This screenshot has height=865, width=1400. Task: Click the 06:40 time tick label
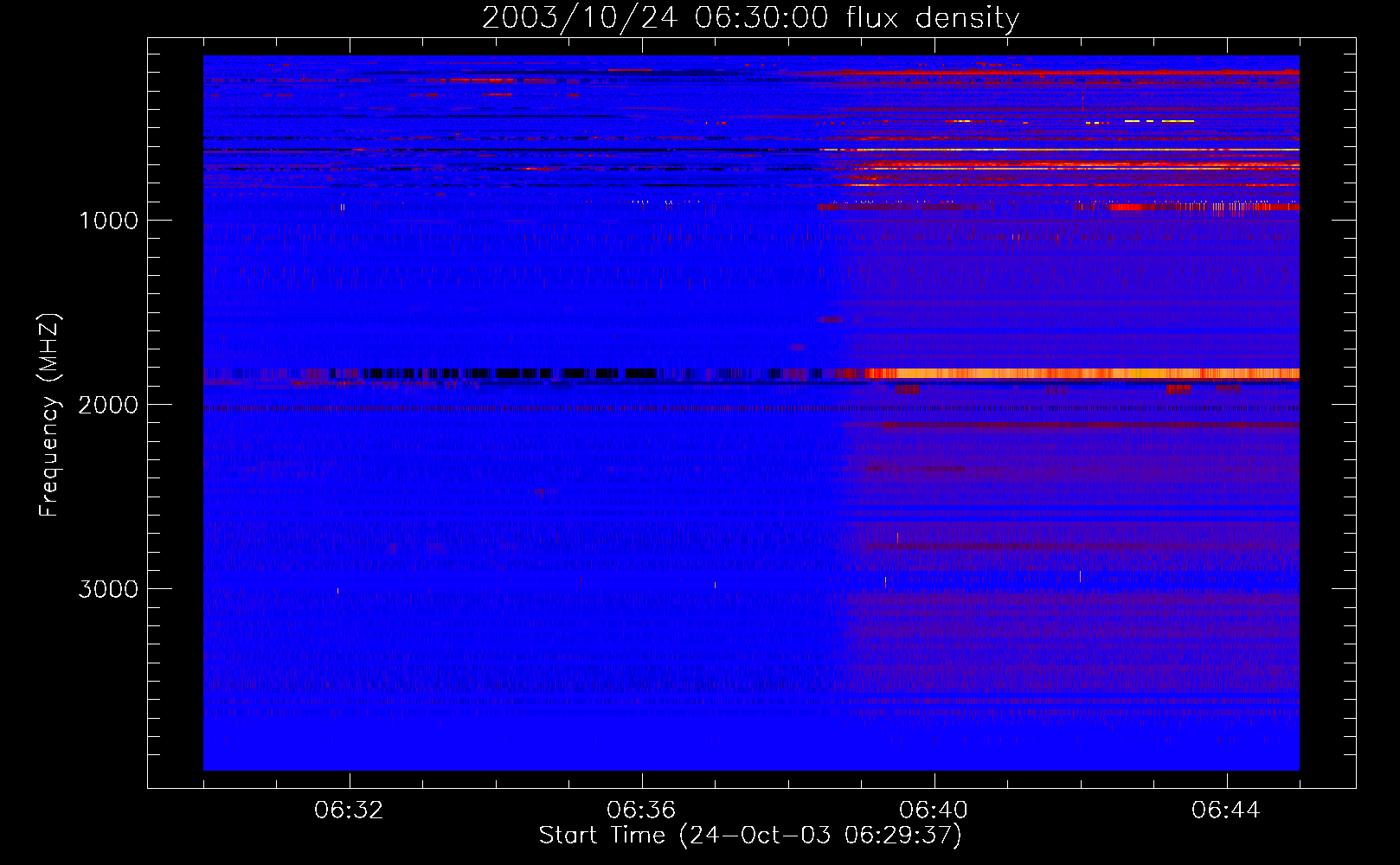[x=934, y=811]
